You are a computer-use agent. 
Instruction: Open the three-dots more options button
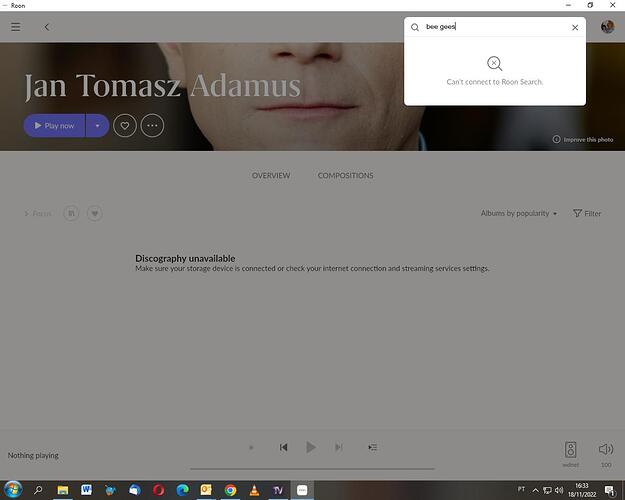(152, 126)
